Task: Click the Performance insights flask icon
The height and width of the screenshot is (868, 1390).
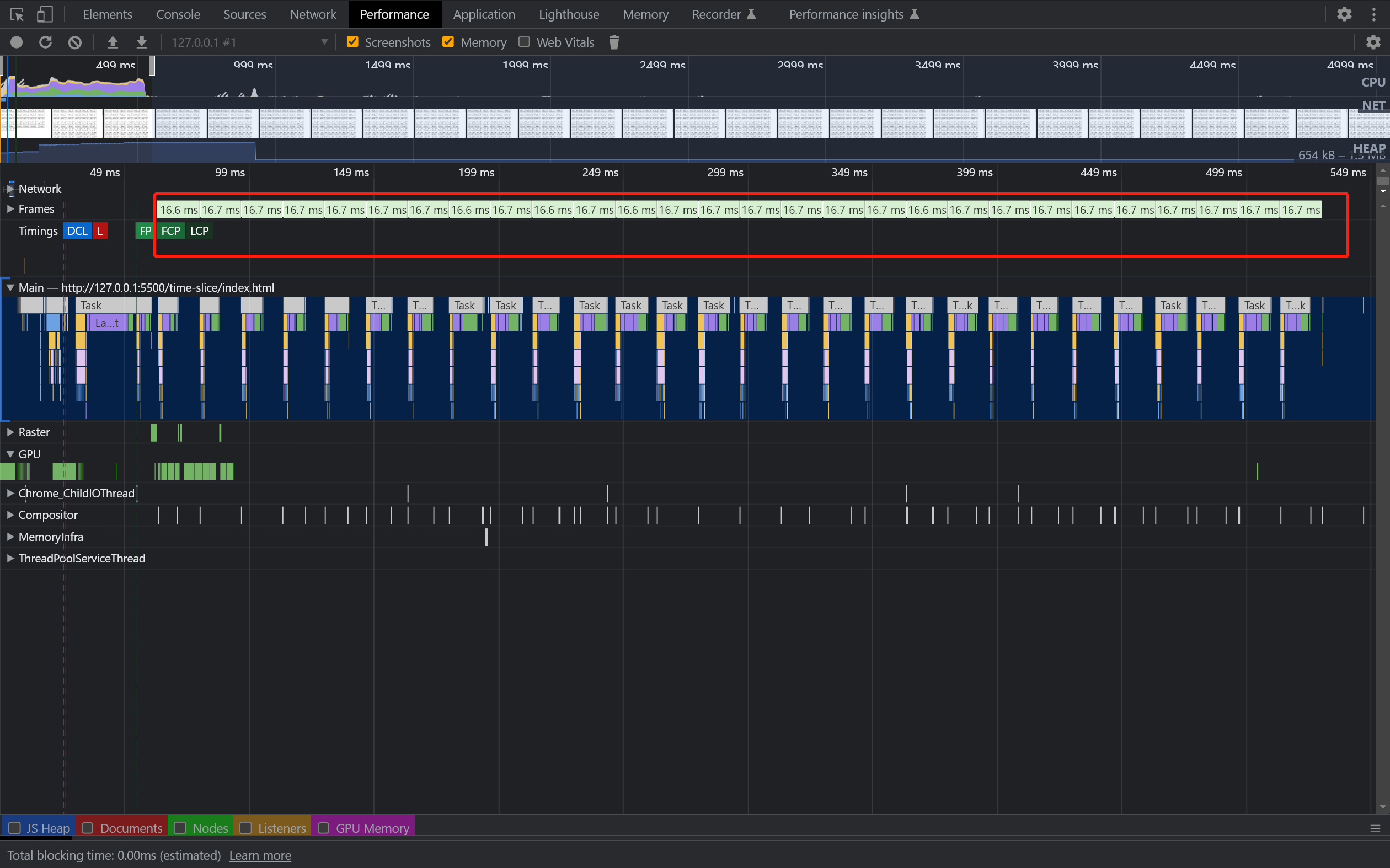Action: (915, 14)
